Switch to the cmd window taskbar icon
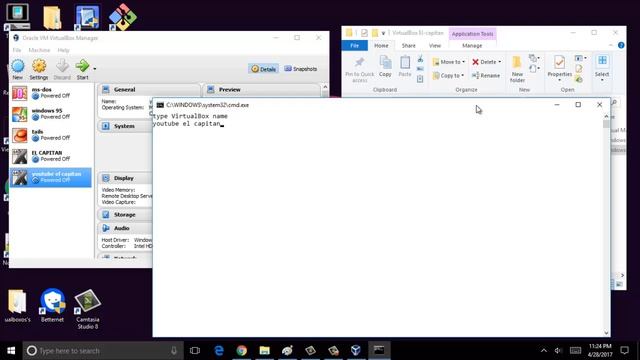The image size is (640, 360). click(x=379, y=351)
